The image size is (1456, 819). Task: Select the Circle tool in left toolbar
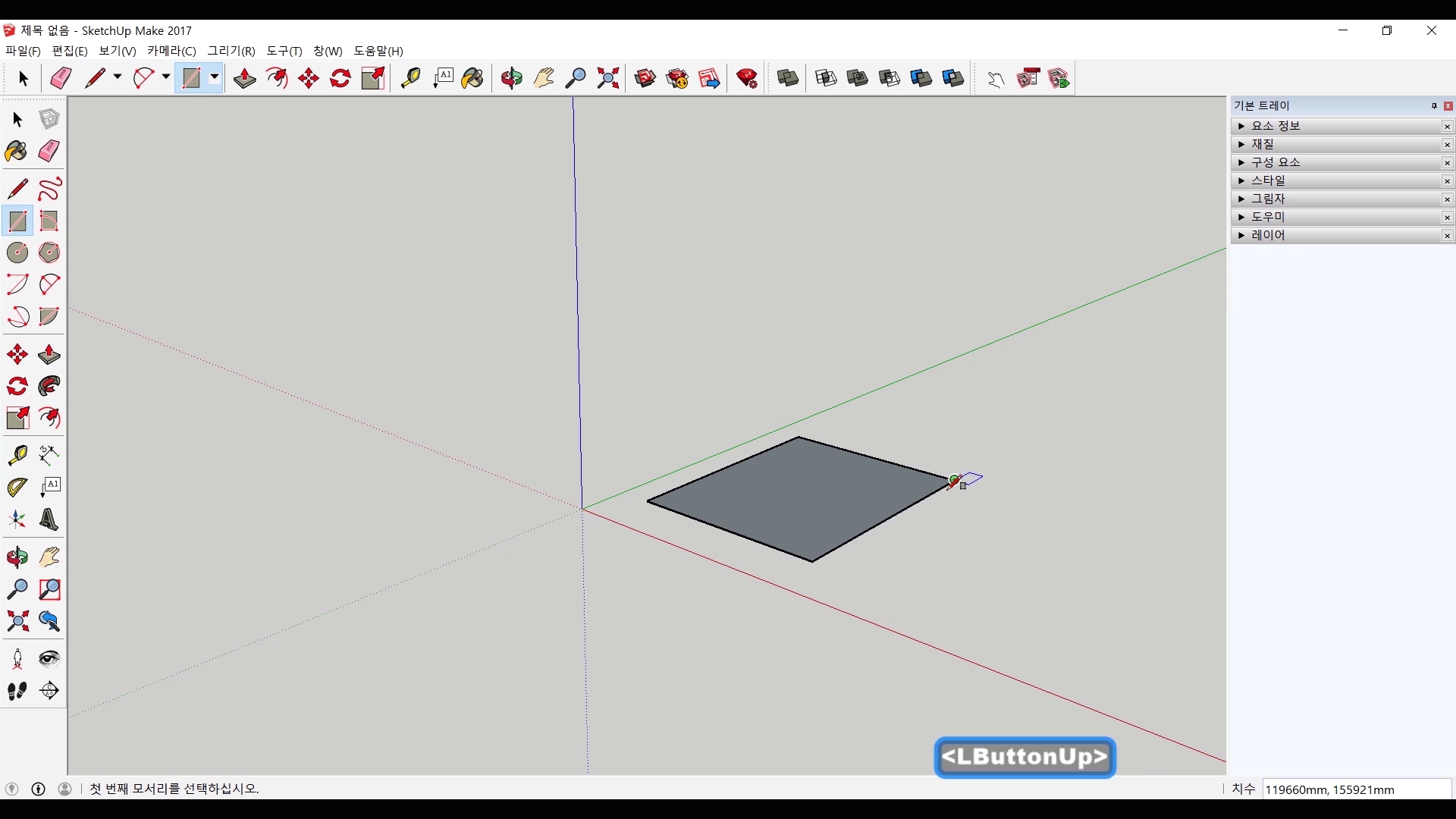point(17,253)
